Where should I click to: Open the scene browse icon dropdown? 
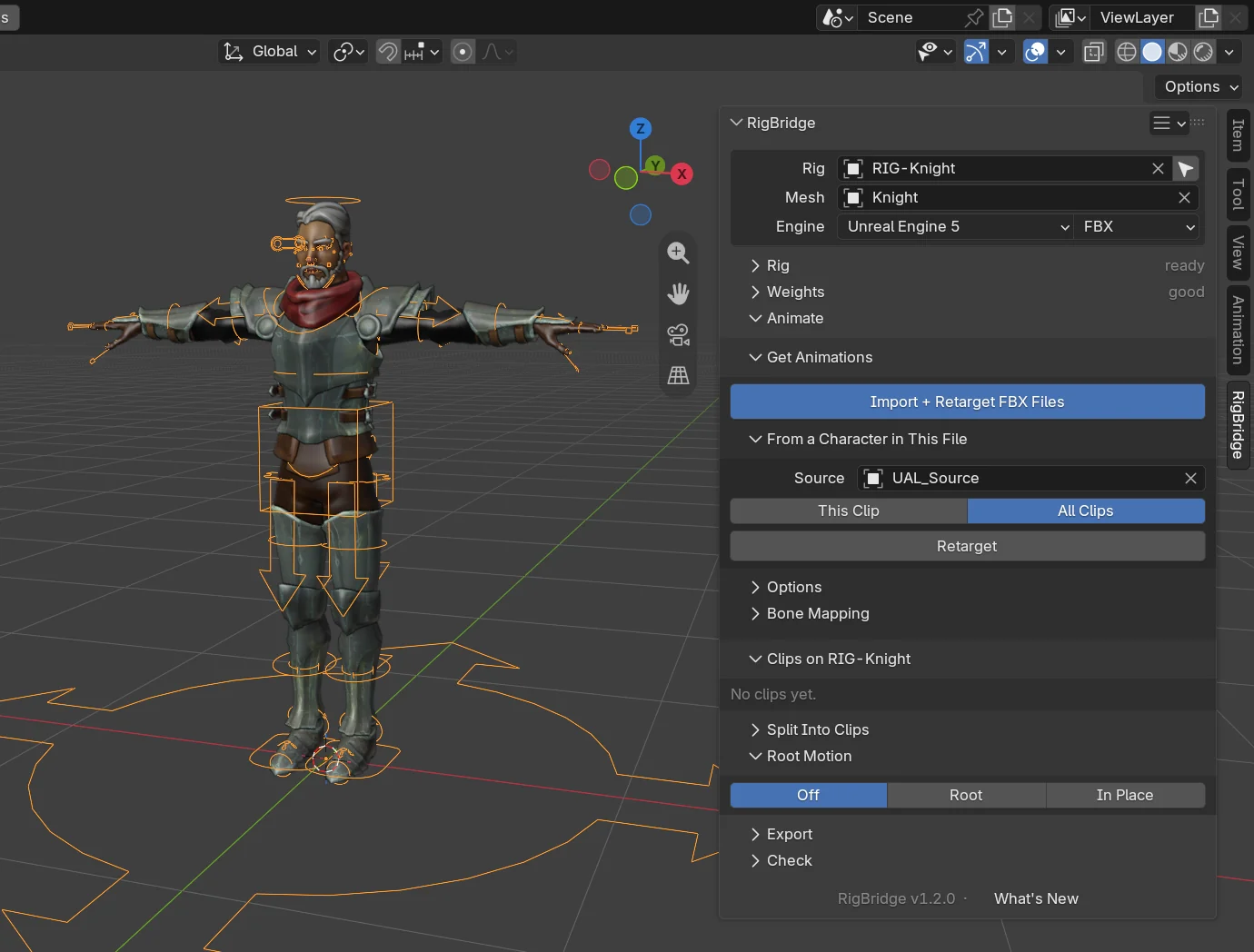point(837,17)
